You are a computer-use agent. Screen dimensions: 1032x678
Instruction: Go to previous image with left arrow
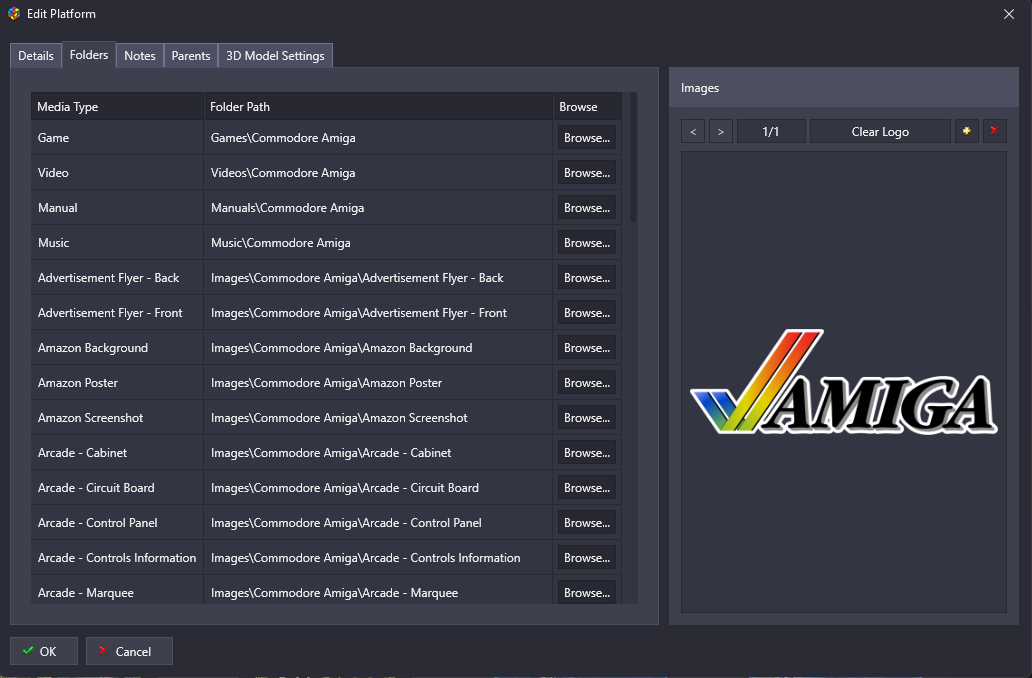pos(693,131)
